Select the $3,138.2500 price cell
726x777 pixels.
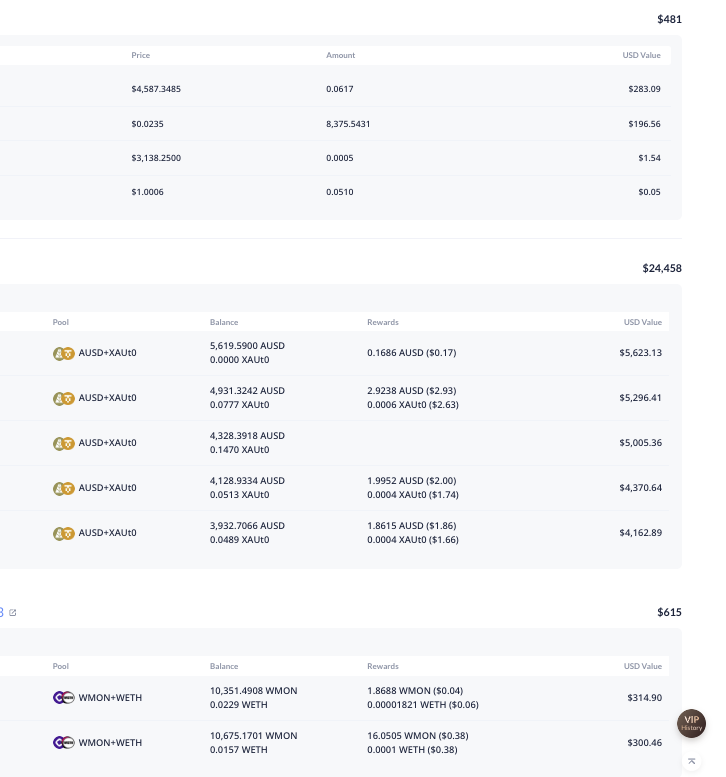(156, 158)
